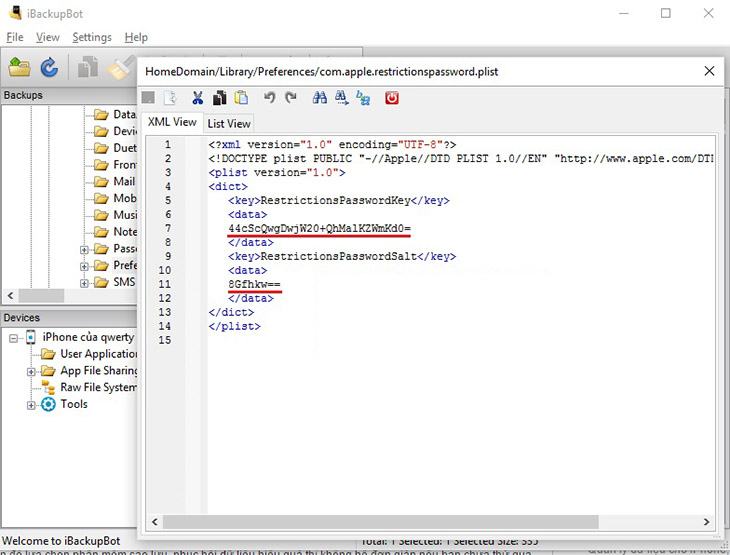Click the RestrictionsPasswordSalt key line
This screenshot has width=730, height=555.
pyautogui.click(x=342, y=257)
